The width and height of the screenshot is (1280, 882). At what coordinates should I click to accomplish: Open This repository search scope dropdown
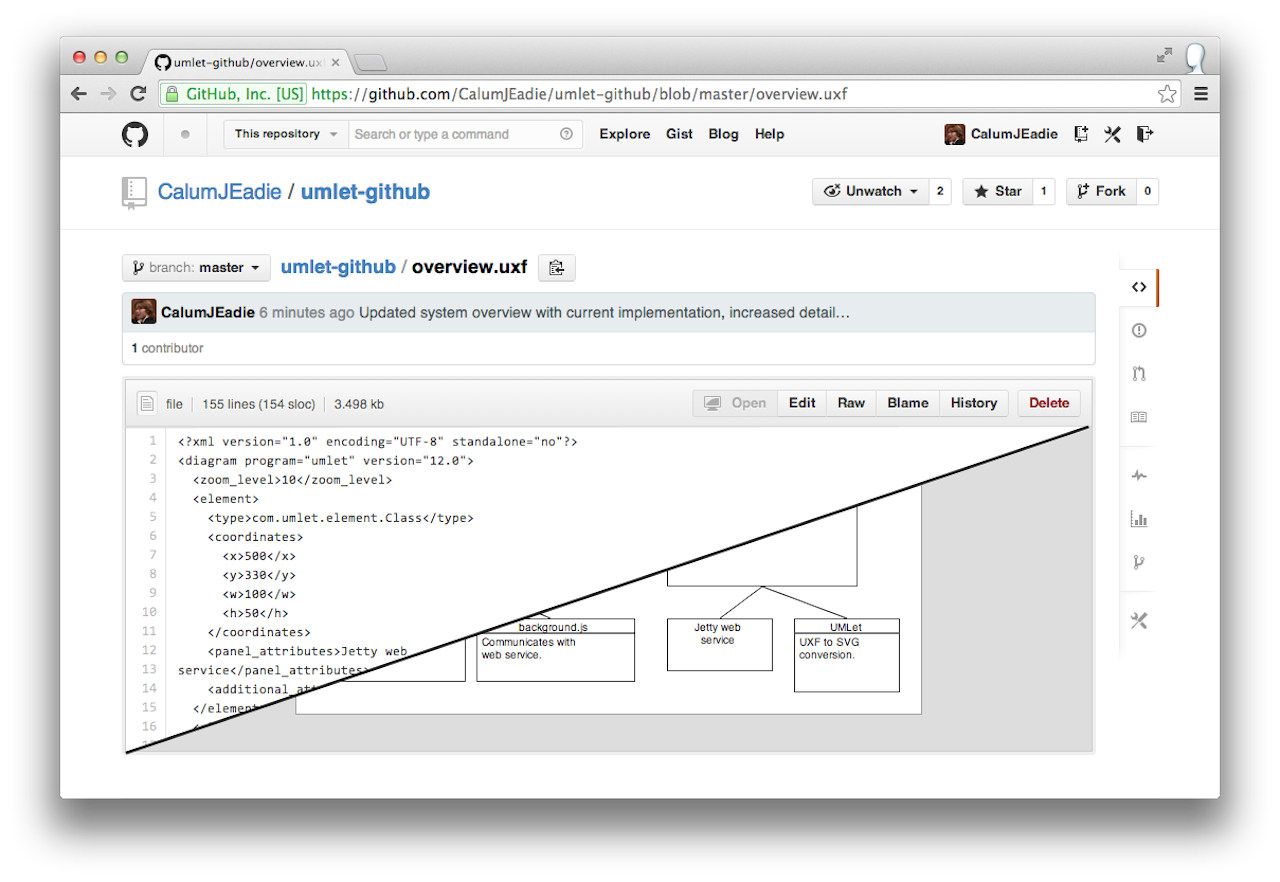pos(286,134)
